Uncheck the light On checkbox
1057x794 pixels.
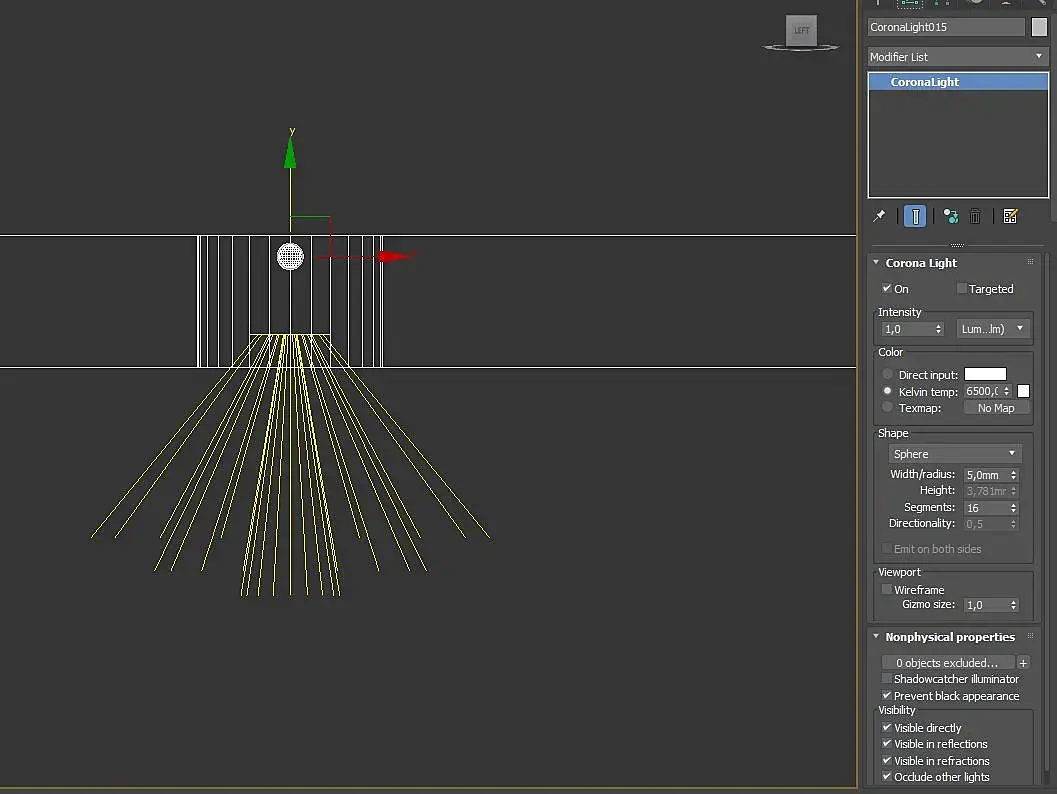tap(887, 289)
